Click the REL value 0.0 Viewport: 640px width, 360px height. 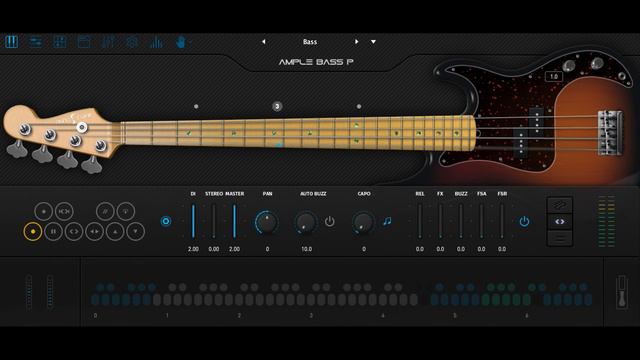pos(420,249)
